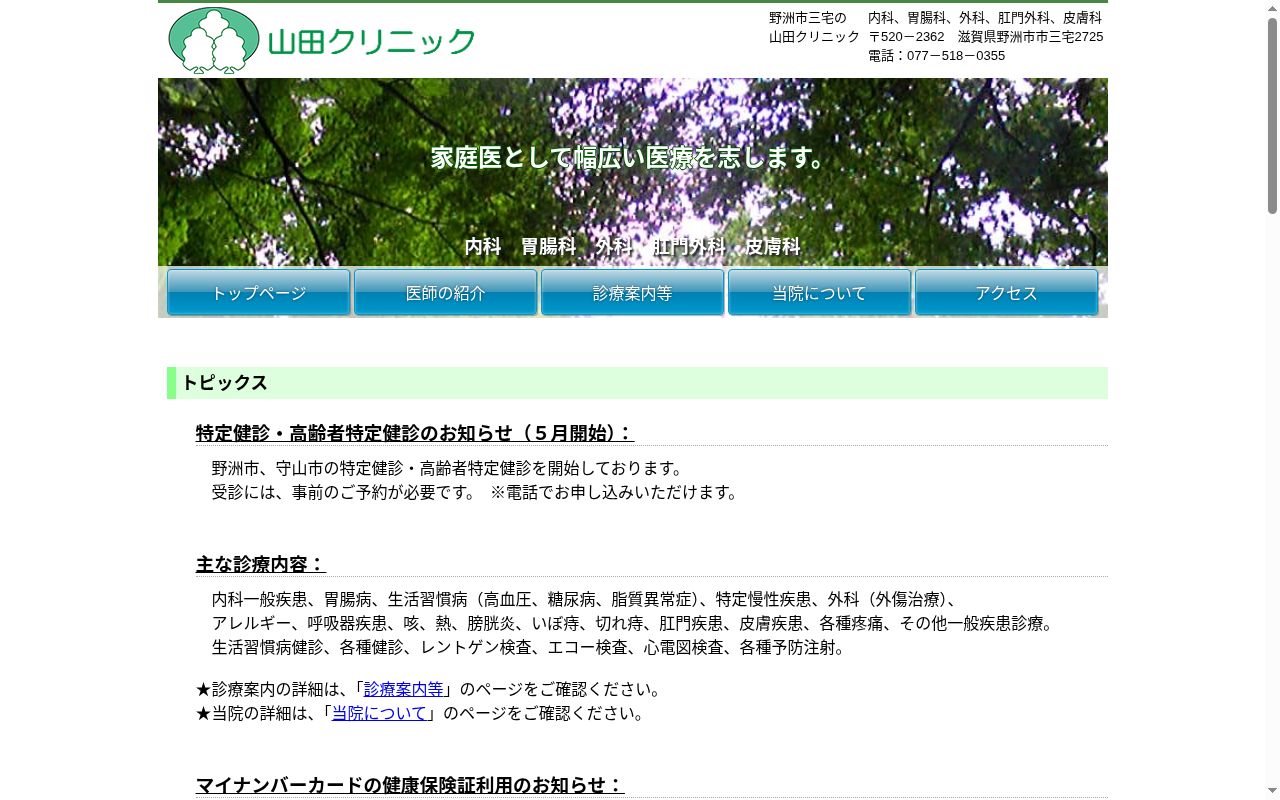The image size is (1280, 800).
Task: Open the アクセス navigation button
Action: coord(1007,293)
